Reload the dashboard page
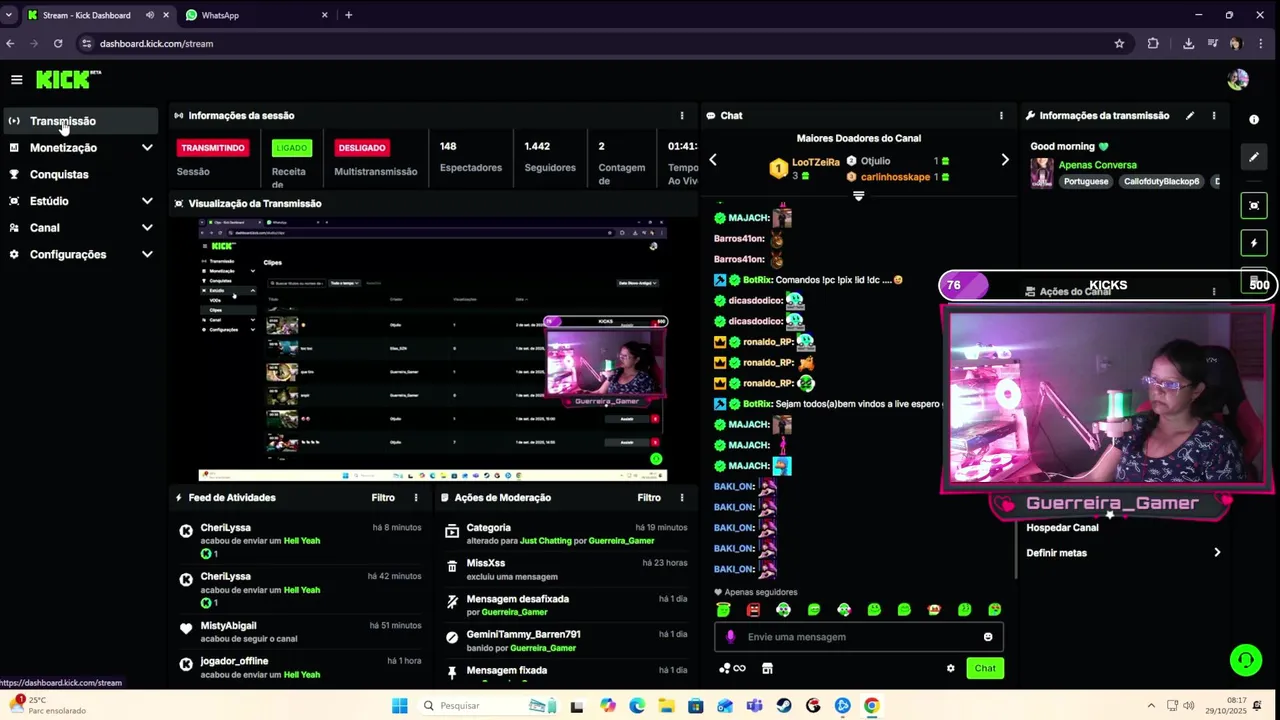Image resolution: width=1280 pixels, height=720 pixels. 58,44
